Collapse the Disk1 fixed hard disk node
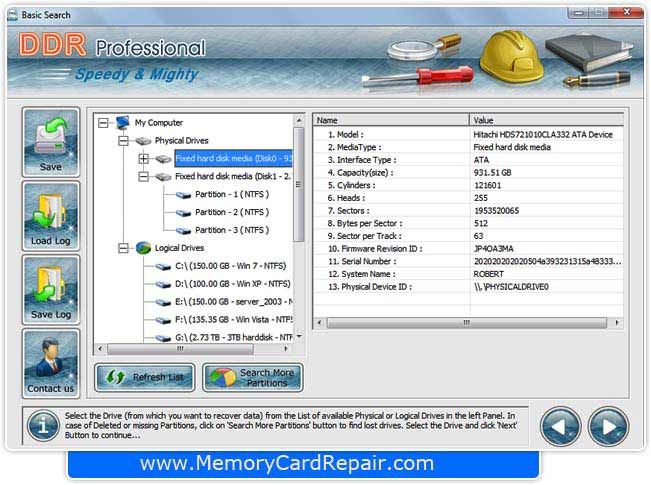This screenshot has width=651, height=485. click(x=143, y=176)
